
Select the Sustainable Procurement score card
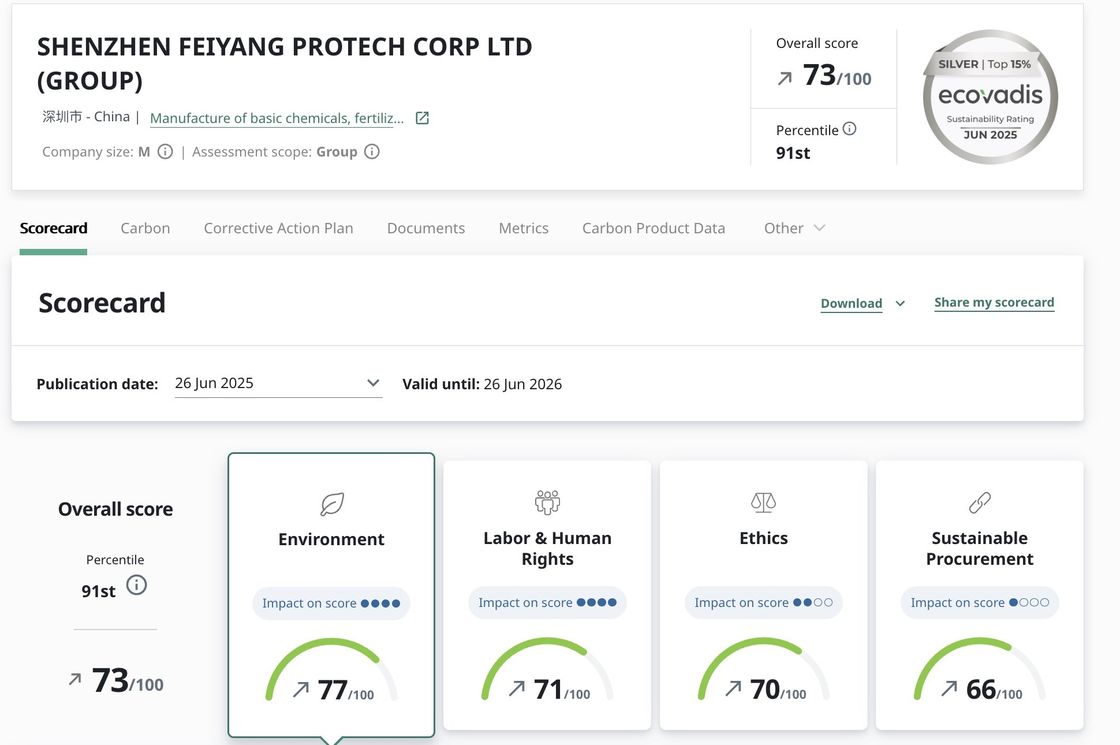click(979, 595)
